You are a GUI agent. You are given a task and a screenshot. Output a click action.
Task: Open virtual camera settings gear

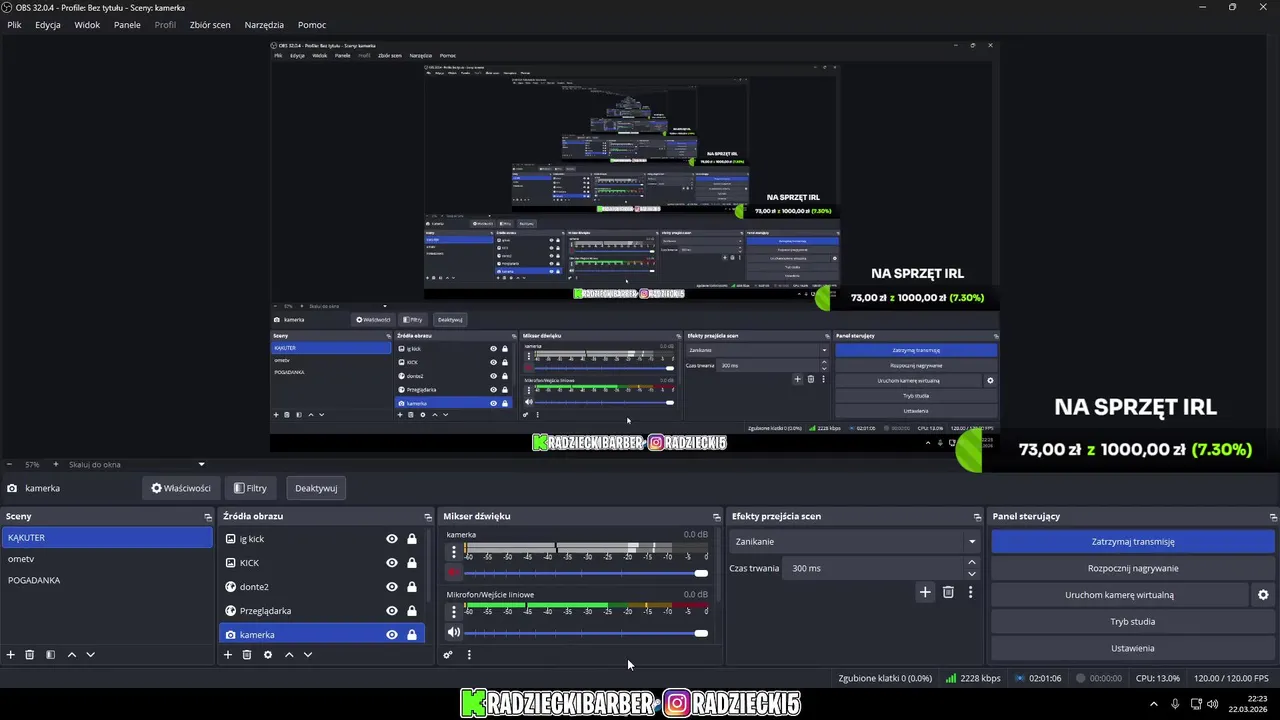[1263, 595]
